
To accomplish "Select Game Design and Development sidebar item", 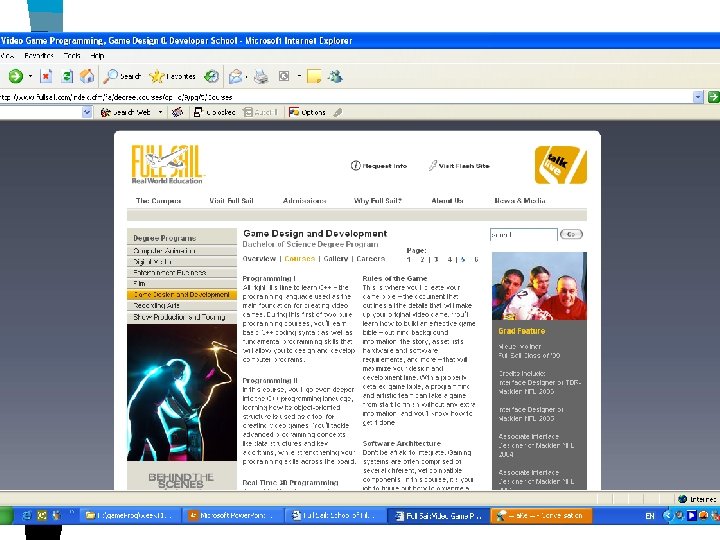I will pyautogui.click(x=182, y=295).
